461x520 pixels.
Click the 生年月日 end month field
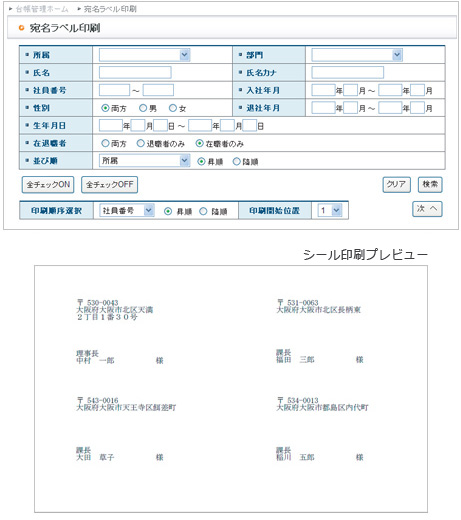coord(227,126)
